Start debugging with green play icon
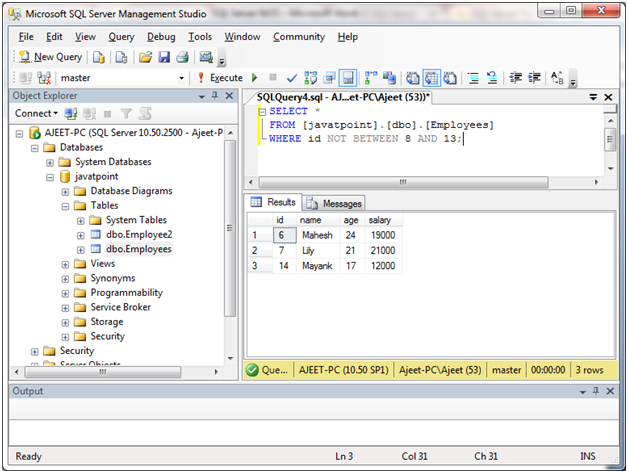 pyautogui.click(x=254, y=77)
